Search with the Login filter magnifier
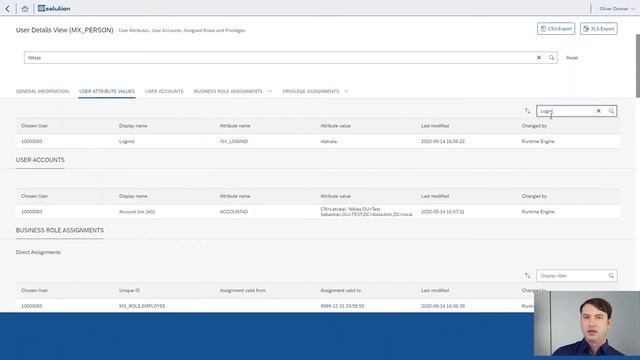 click(611, 111)
